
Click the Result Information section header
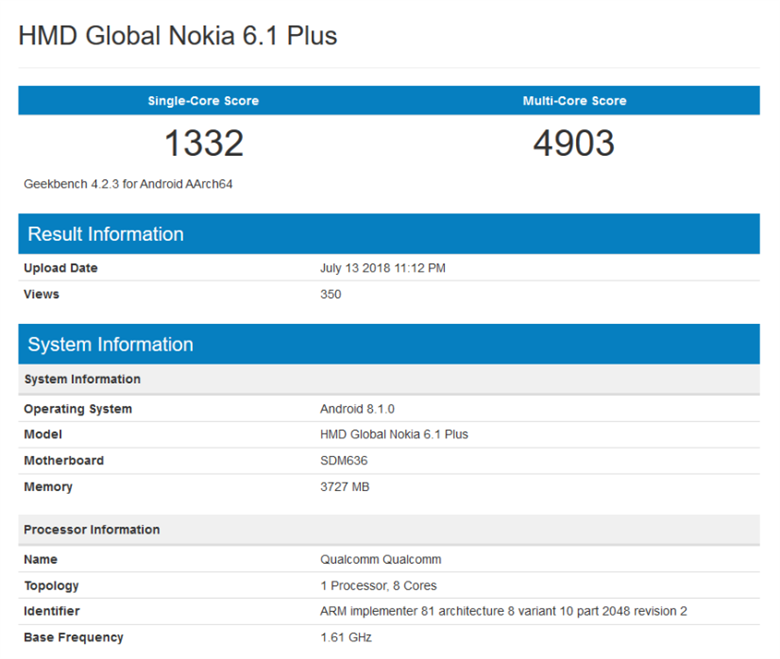(x=106, y=234)
